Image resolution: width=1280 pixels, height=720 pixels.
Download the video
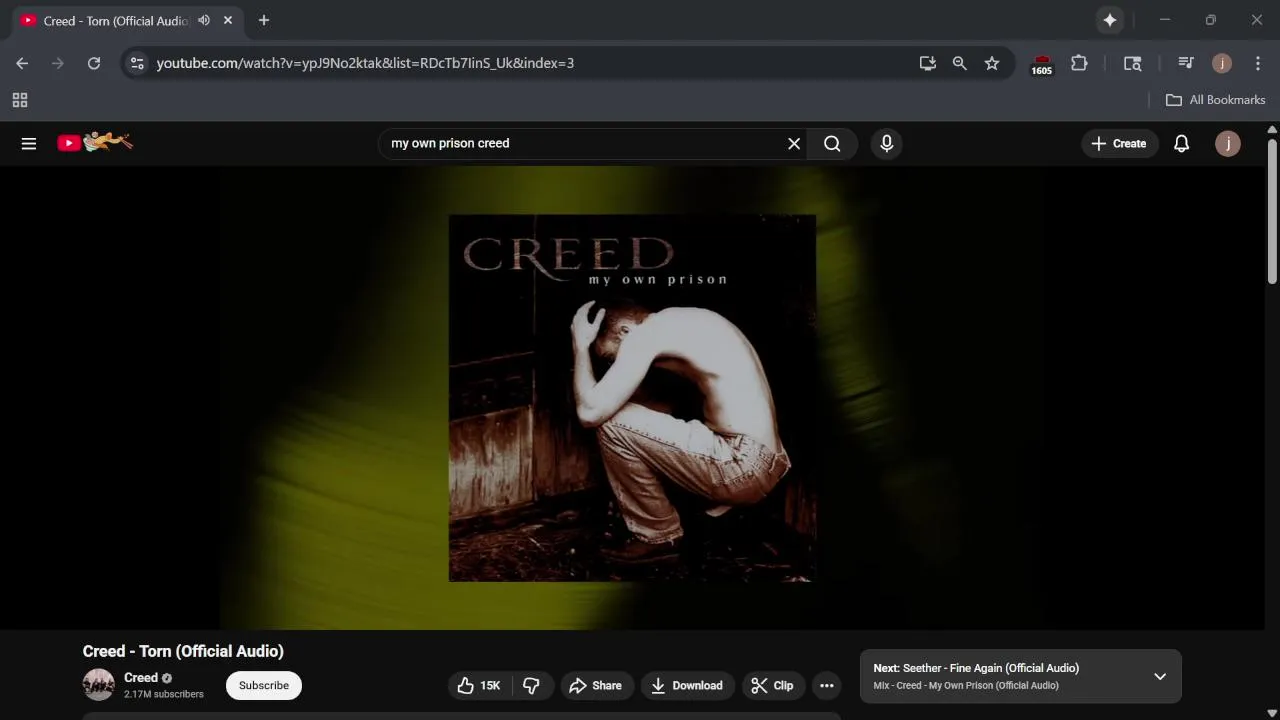pos(687,685)
